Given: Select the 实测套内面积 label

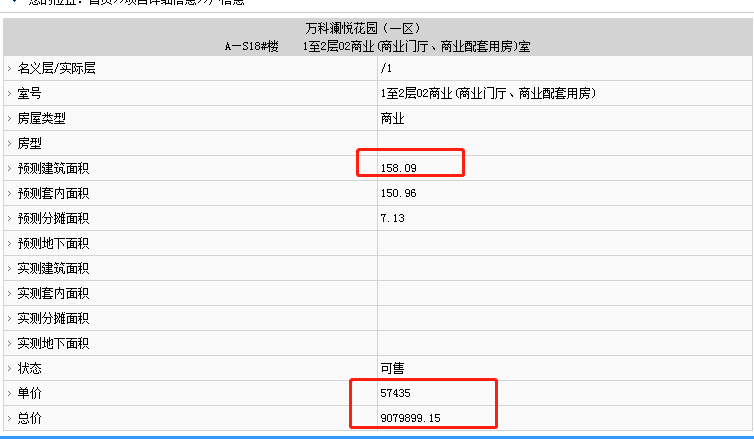Looking at the screenshot, I should (53, 293).
